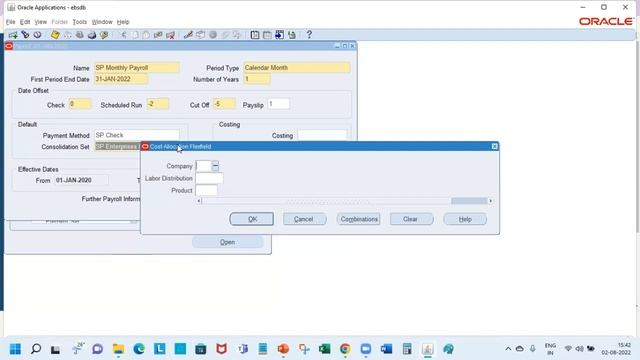Screen dimensions: 640x360
Task: Click the Effective Dates From field
Action: tap(82, 180)
